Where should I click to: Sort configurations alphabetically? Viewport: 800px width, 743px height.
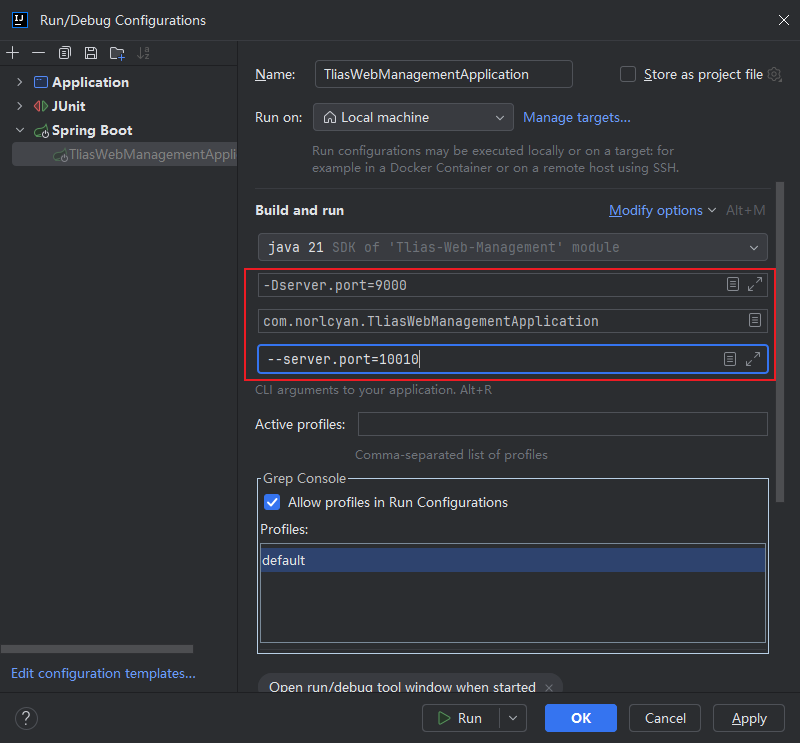(x=143, y=53)
